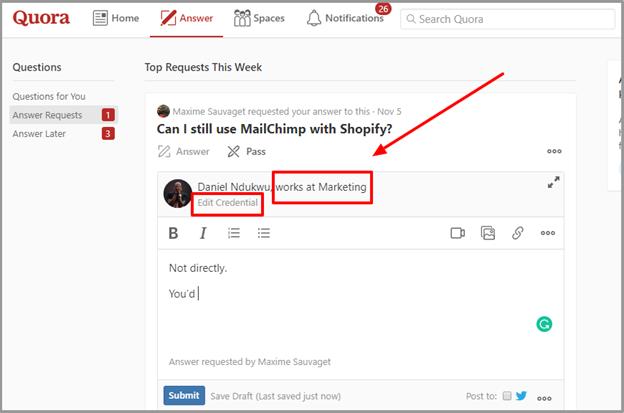This screenshot has height=413, width=624.
Task: Click the Search Quora field
Action: tap(507, 19)
